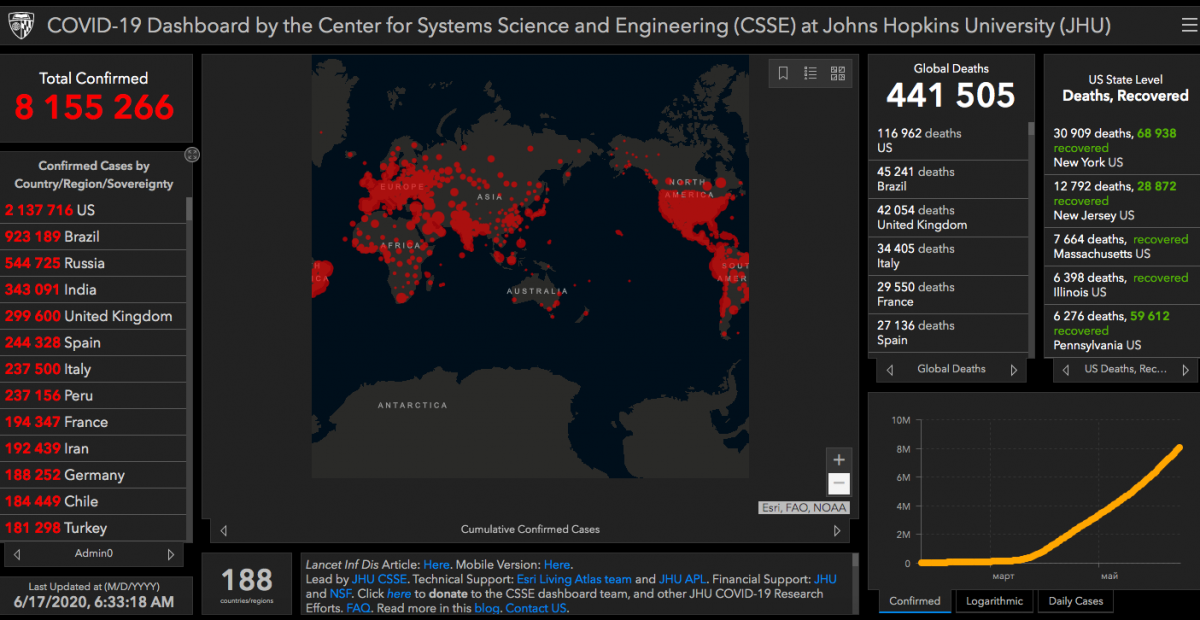Click the Global Deaths total 441 505
This screenshot has height=620, width=1200.
click(950, 95)
